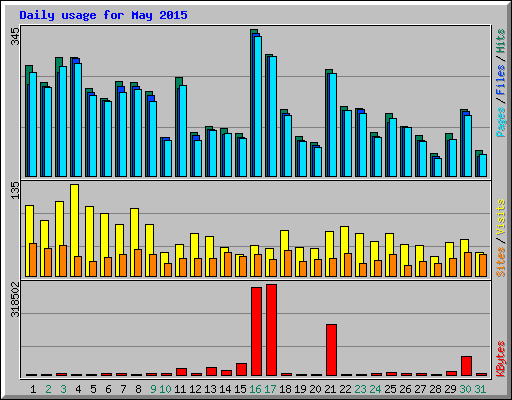This screenshot has height=400, width=512.
Task: Click the yellow visits bar for day 8
Action: [x=134, y=242]
